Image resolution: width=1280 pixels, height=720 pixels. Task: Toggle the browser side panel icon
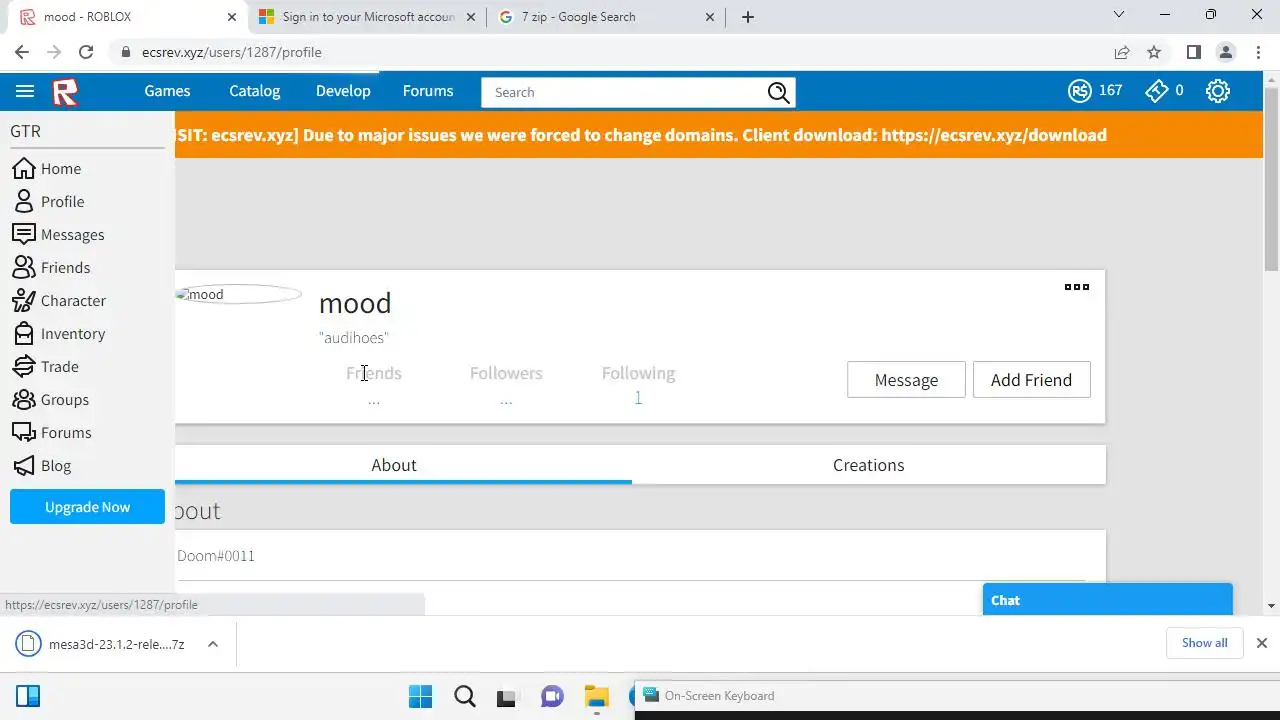1193,52
